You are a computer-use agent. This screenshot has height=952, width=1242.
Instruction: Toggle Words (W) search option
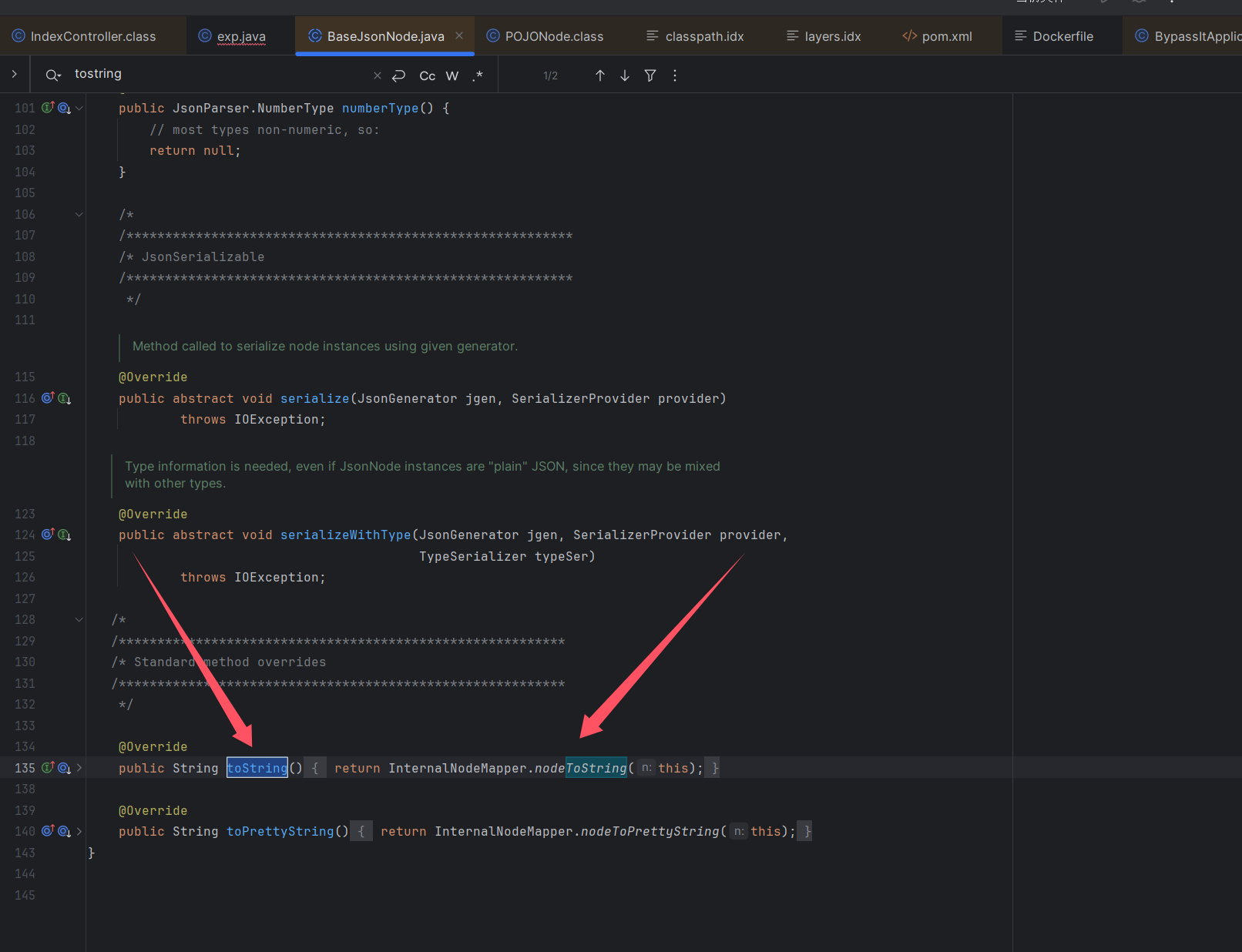452,75
